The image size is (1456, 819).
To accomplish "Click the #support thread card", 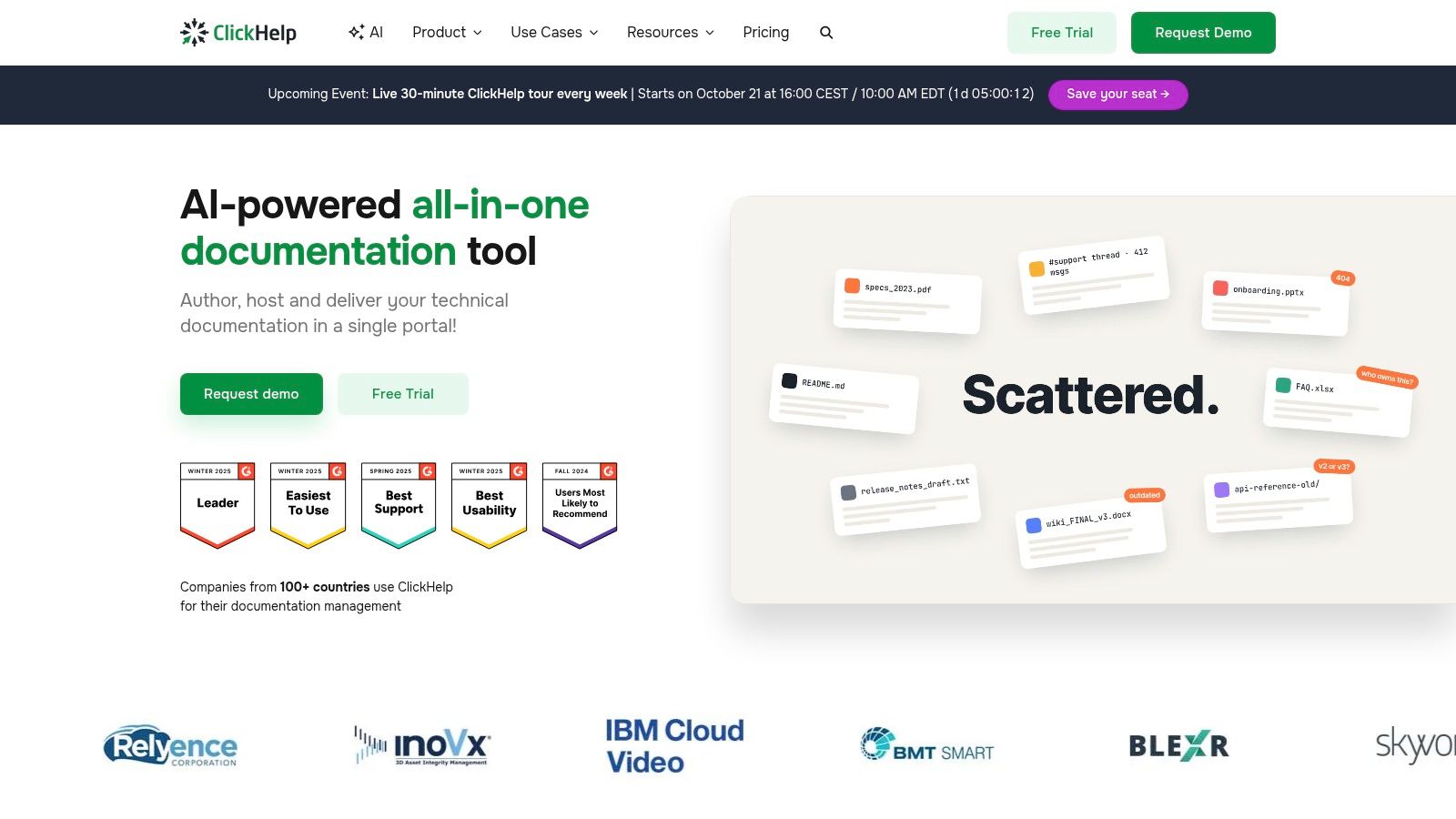I will (x=1093, y=275).
